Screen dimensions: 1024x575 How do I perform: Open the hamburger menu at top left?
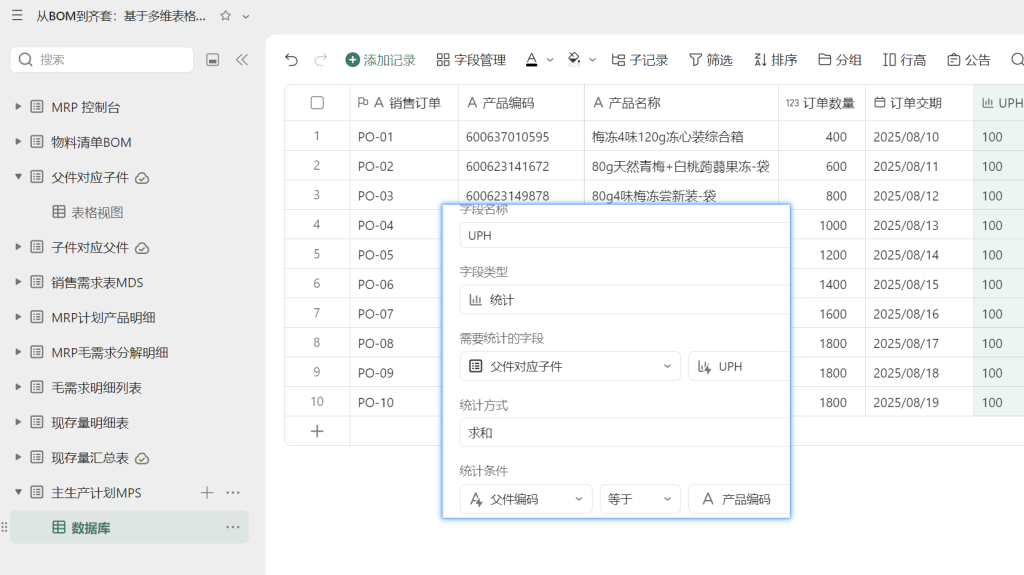[17, 15]
